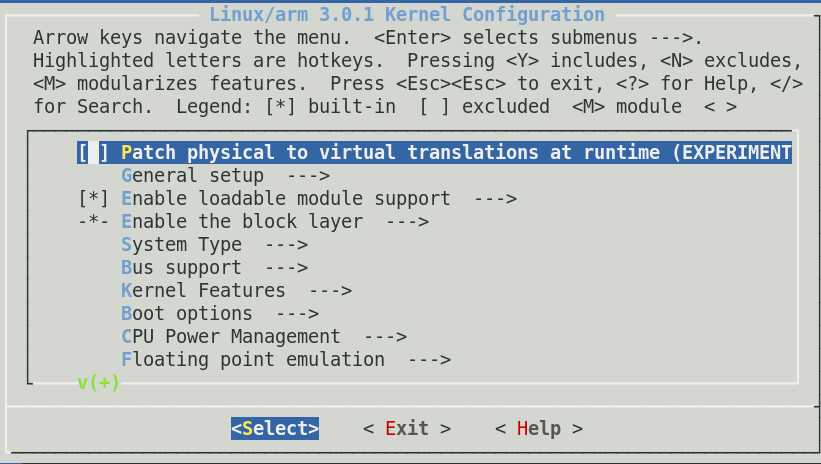The image size is (821, 464).
Task: Open the Bus support submenu
Action: pos(215,268)
